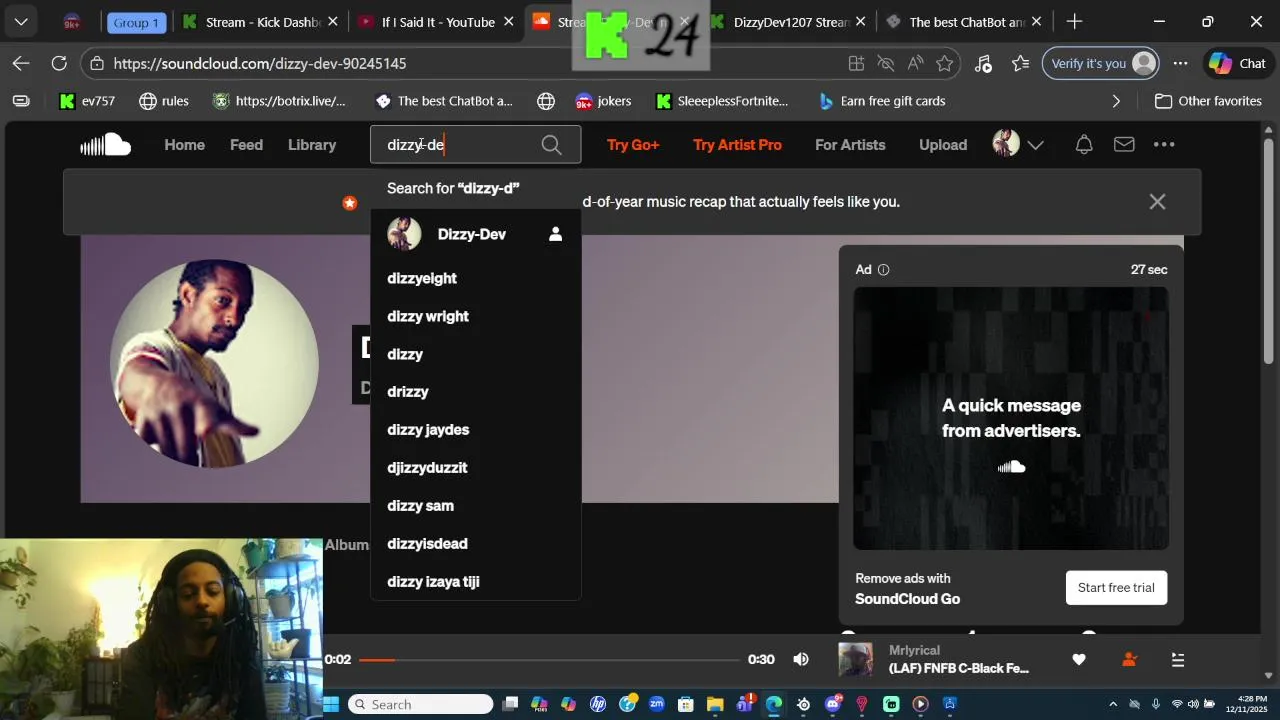Viewport: 1280px width, 720px height.
Task: Open the tab list chevron
Action: tap(21, 21)
